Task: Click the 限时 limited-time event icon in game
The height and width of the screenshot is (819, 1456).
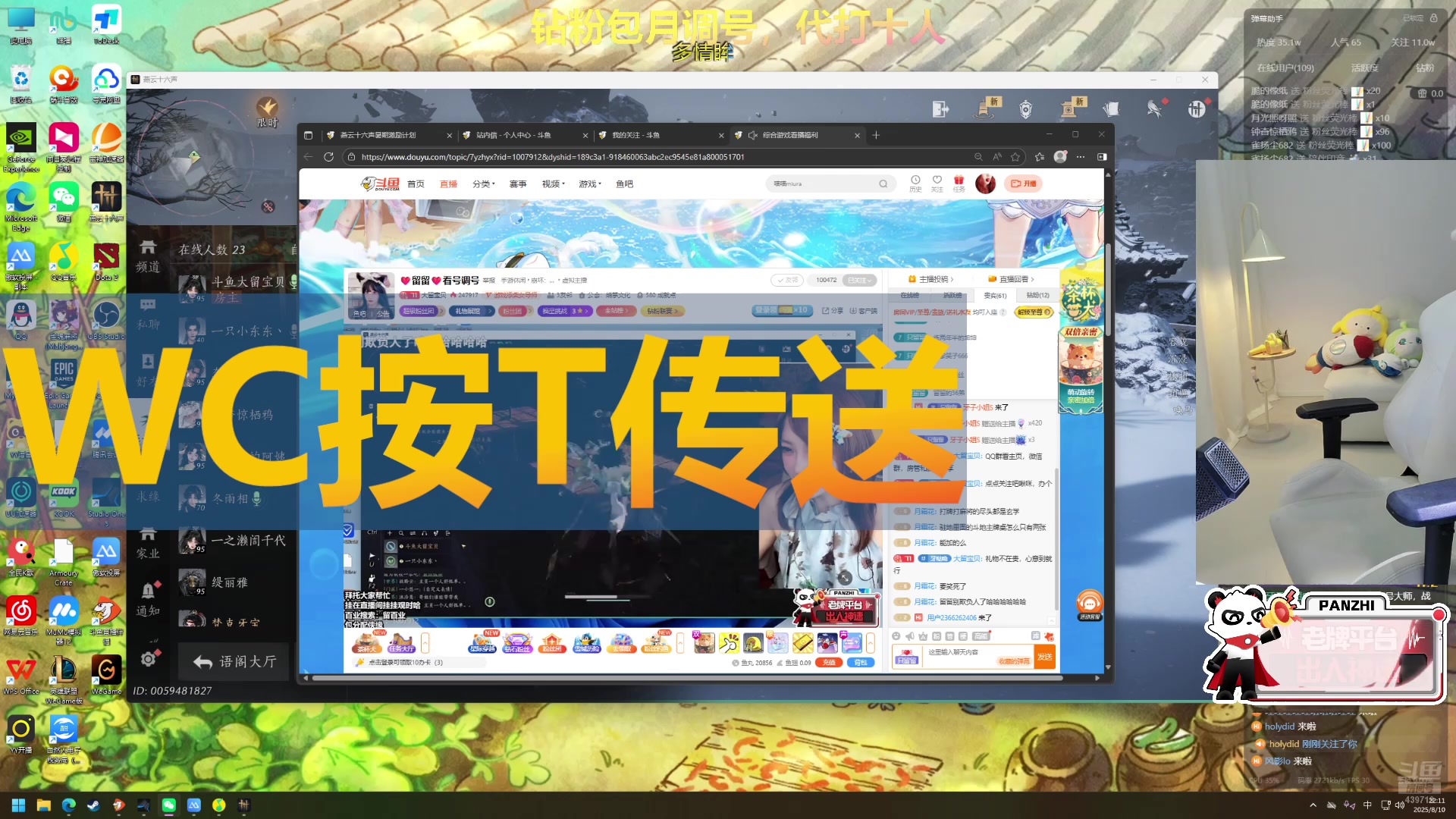Action: click(x=267, y=112)
